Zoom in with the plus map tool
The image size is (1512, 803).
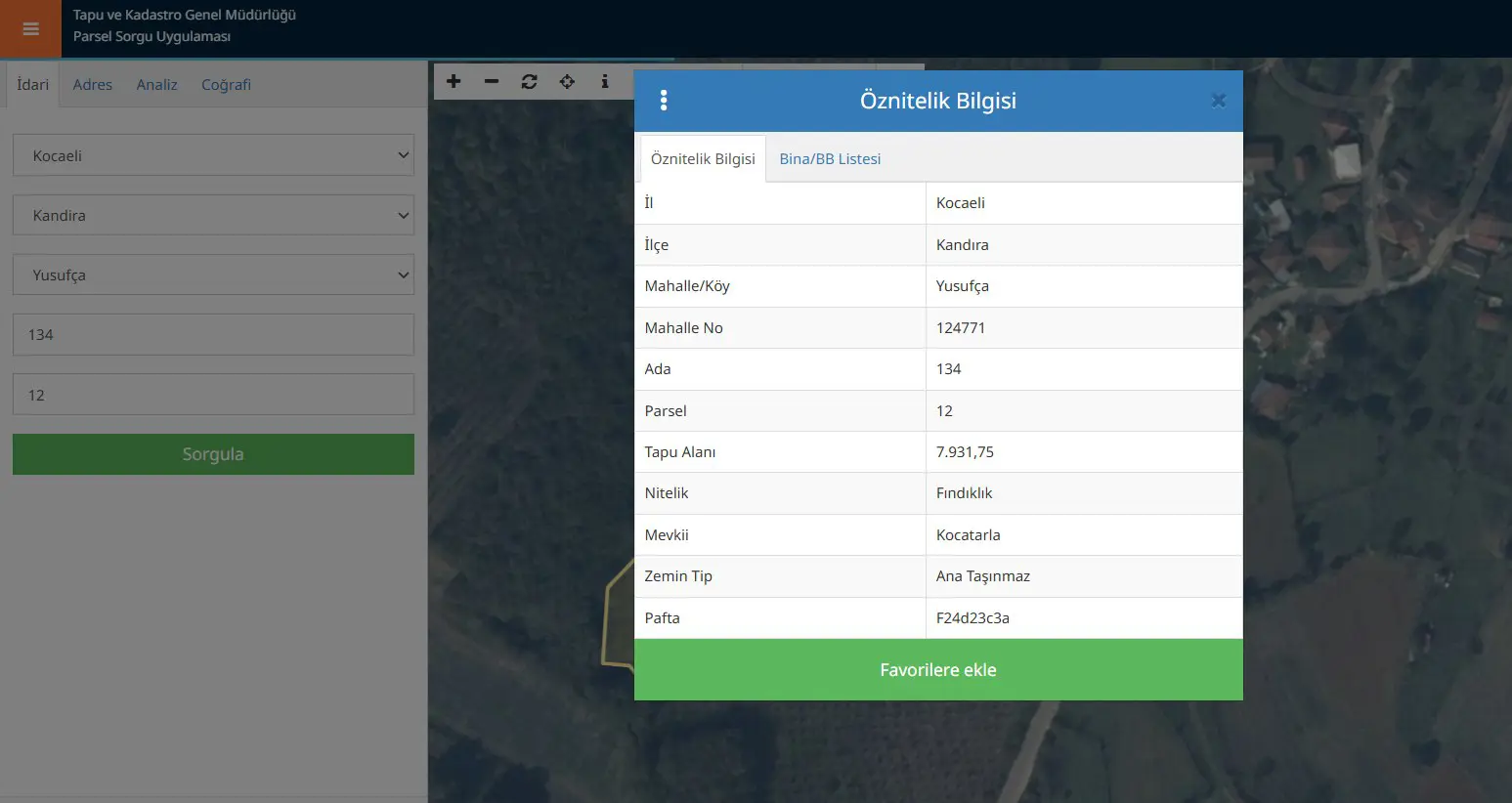coord(454,81)
